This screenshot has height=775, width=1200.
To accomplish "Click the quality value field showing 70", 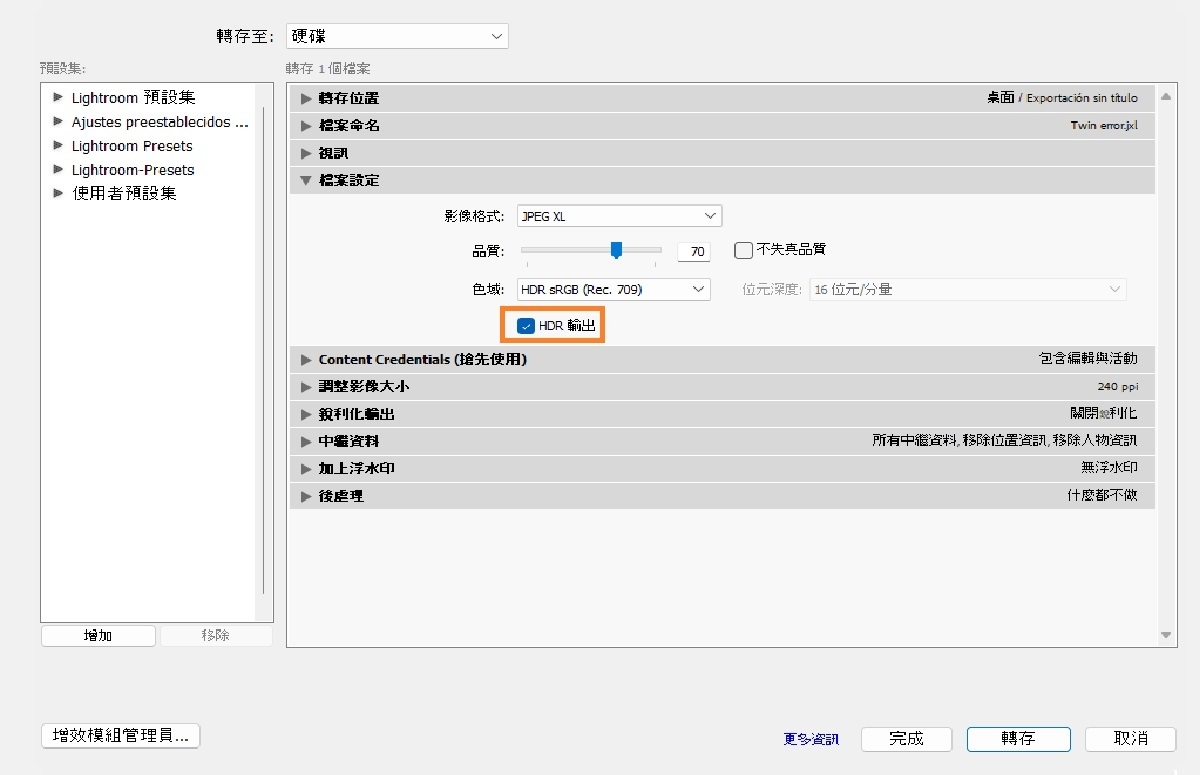I will 694,251.
